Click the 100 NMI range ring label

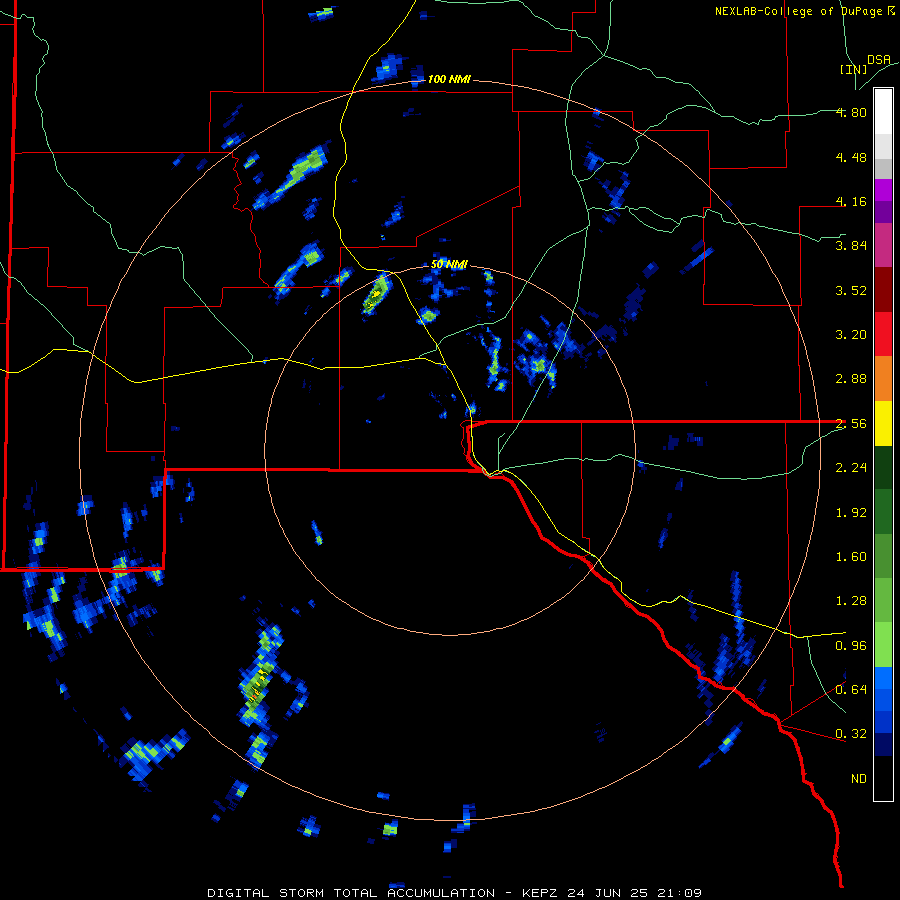[x=449, y=79]
